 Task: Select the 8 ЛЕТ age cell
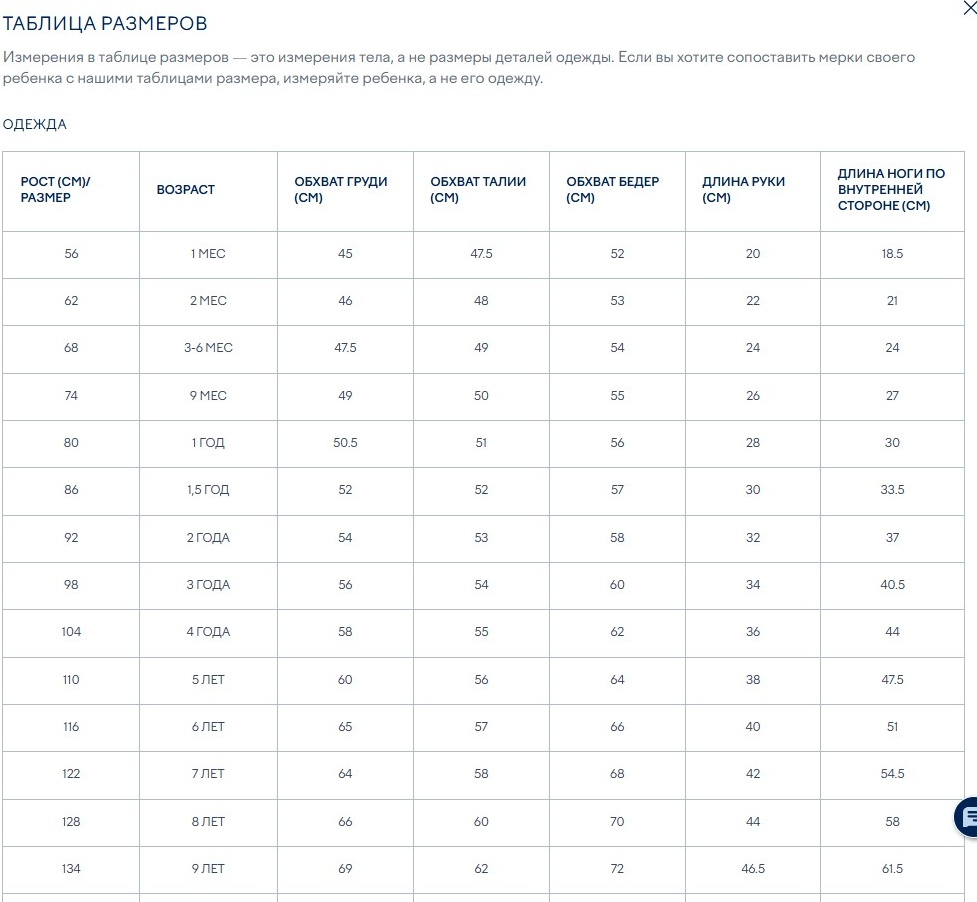click(x=208, y=822)
